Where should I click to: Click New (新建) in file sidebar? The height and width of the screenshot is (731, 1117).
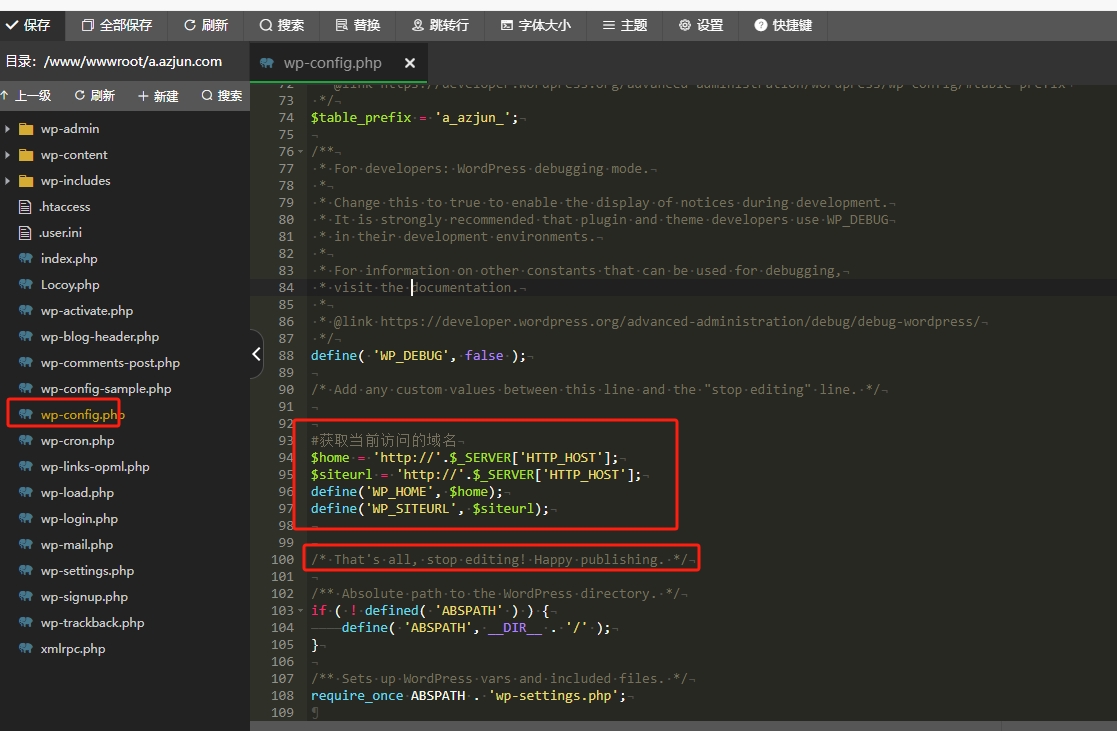point(158,96)
